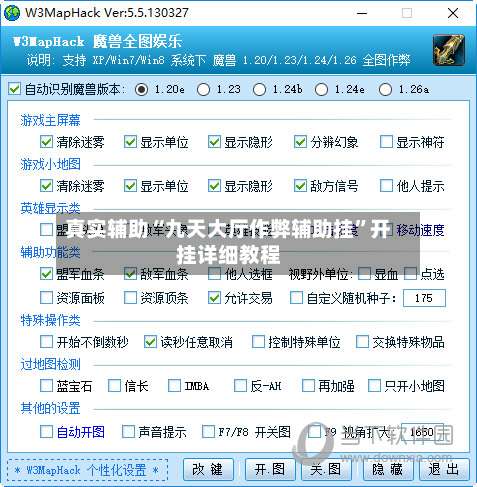Select the 1.20e version radio button
Image resolution: width=477 pixels, height=487 pixels.
coord(141,89)
